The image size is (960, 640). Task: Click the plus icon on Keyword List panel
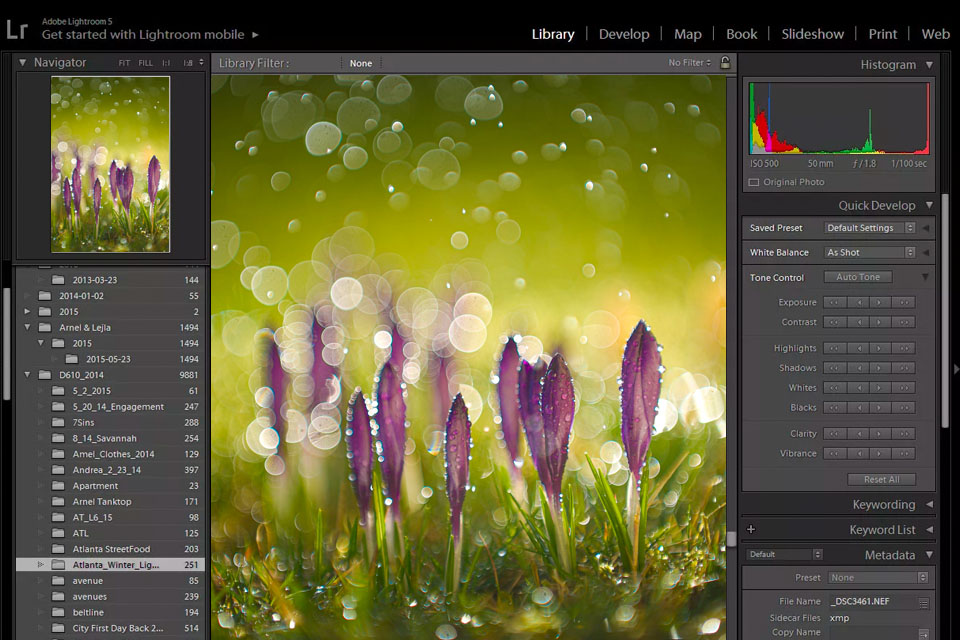pos(751,529)
